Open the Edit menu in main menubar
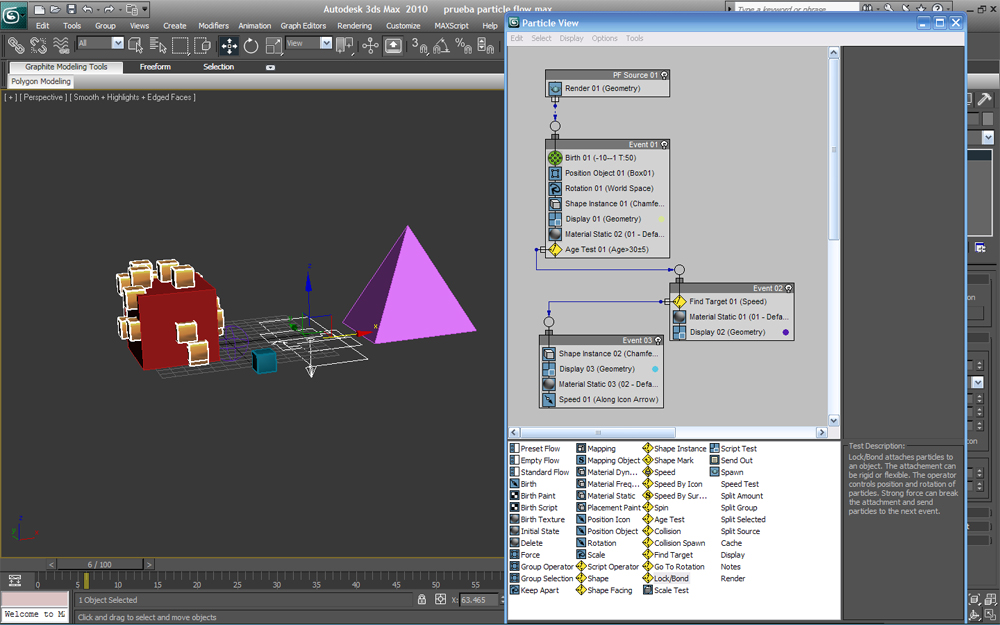 (x=43, y=26)
